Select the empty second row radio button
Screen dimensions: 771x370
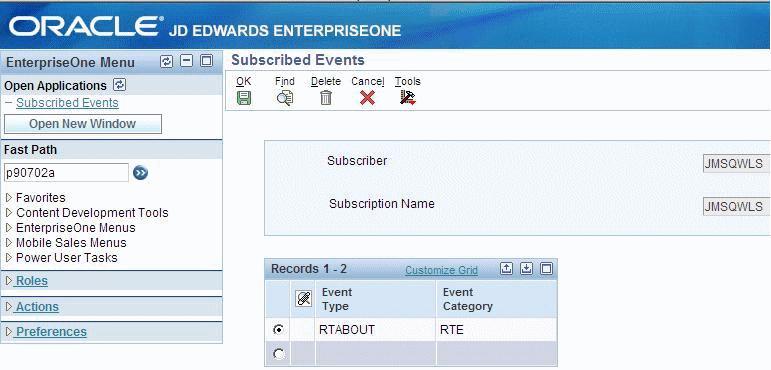tap(278, 354)
